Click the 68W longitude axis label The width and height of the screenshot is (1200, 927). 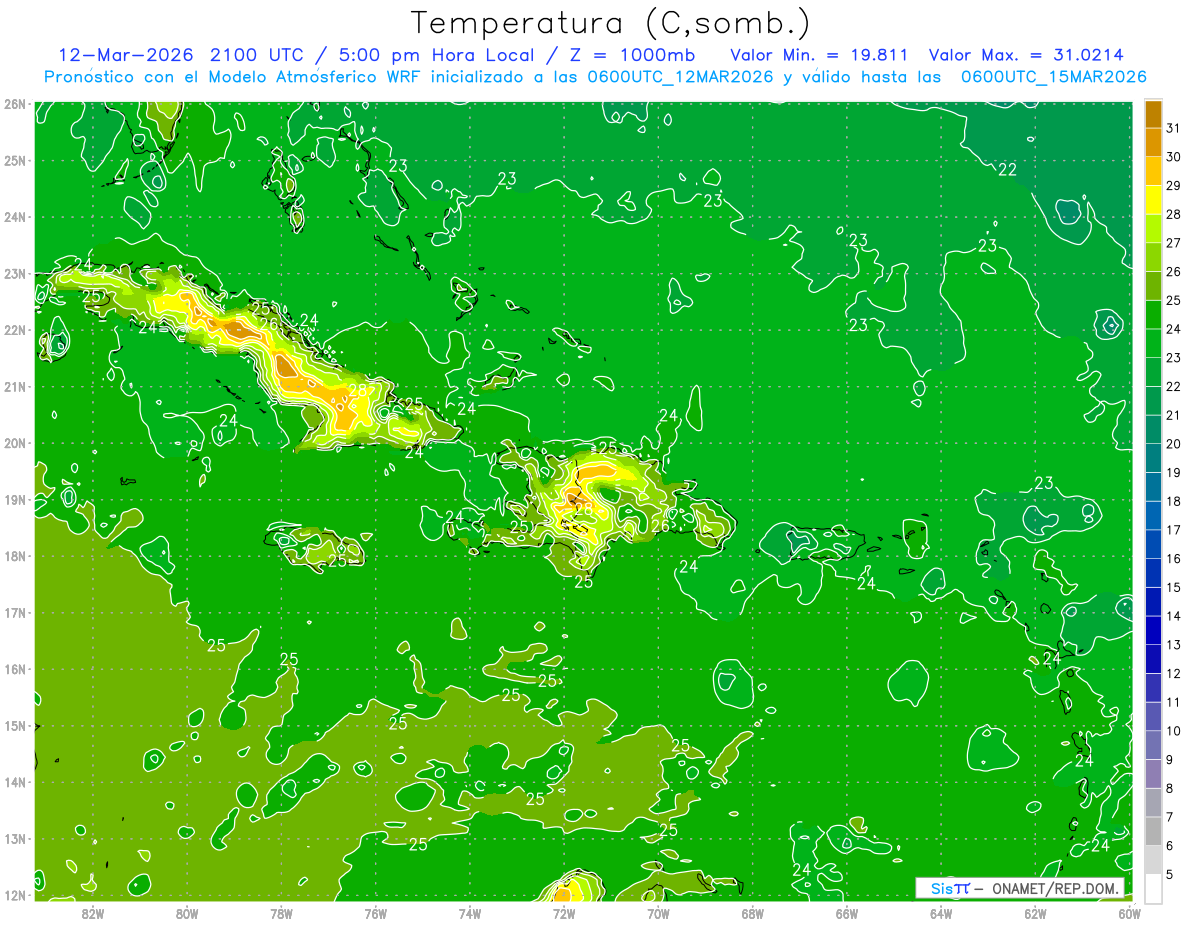pyautogui.click(x=753, y=912)
